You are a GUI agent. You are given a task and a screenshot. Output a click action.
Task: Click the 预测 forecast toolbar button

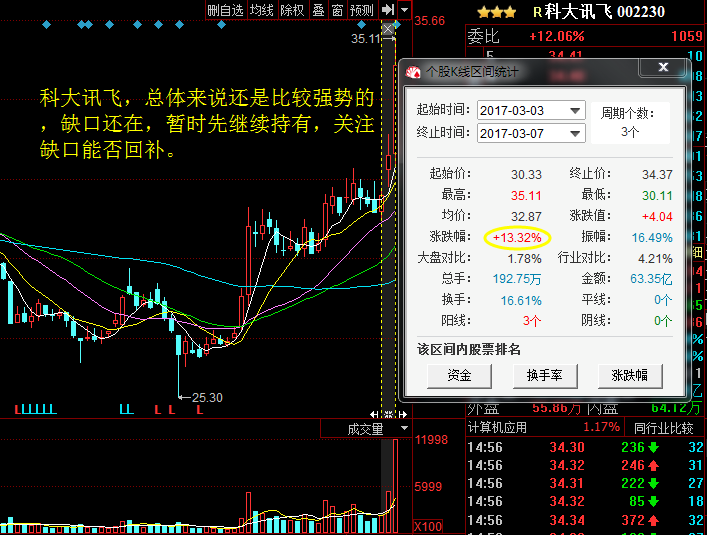[362, 9]
